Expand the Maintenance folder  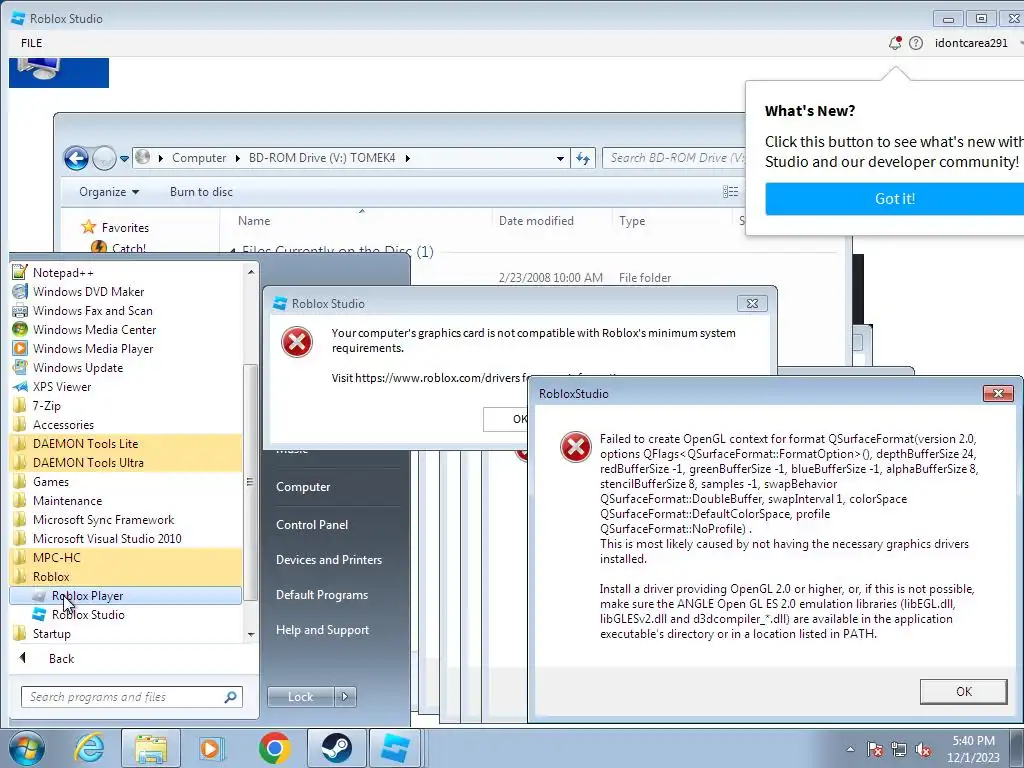click(127, 501)
